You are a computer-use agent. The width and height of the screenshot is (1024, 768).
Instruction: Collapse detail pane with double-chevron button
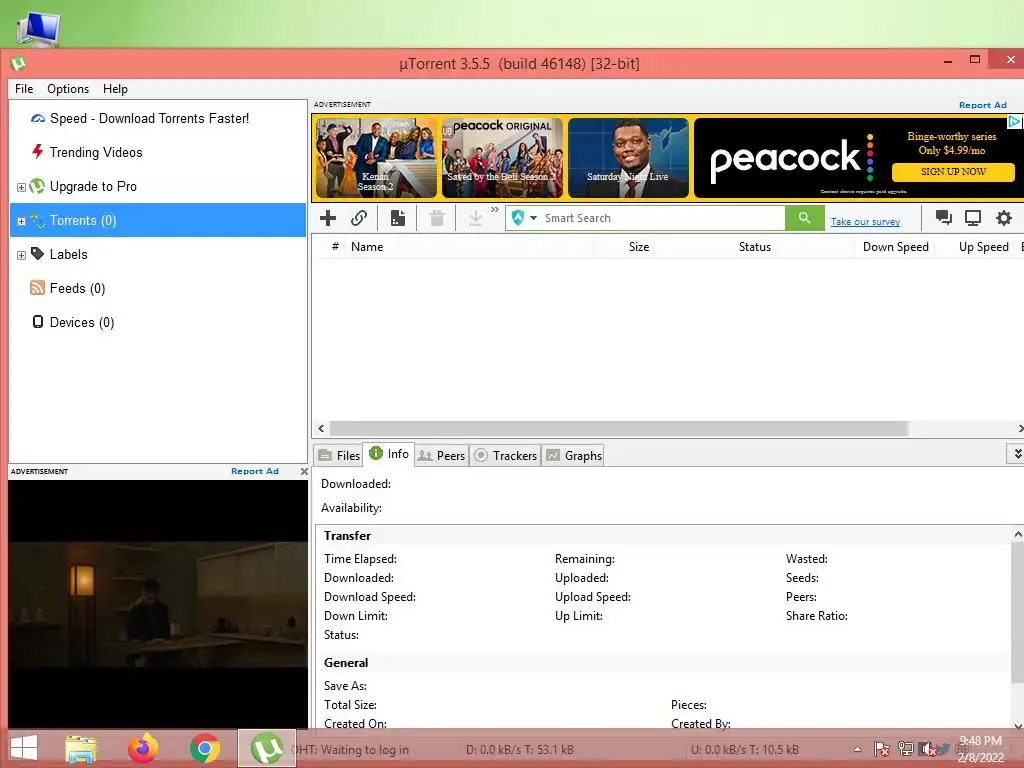(1017, 454)
